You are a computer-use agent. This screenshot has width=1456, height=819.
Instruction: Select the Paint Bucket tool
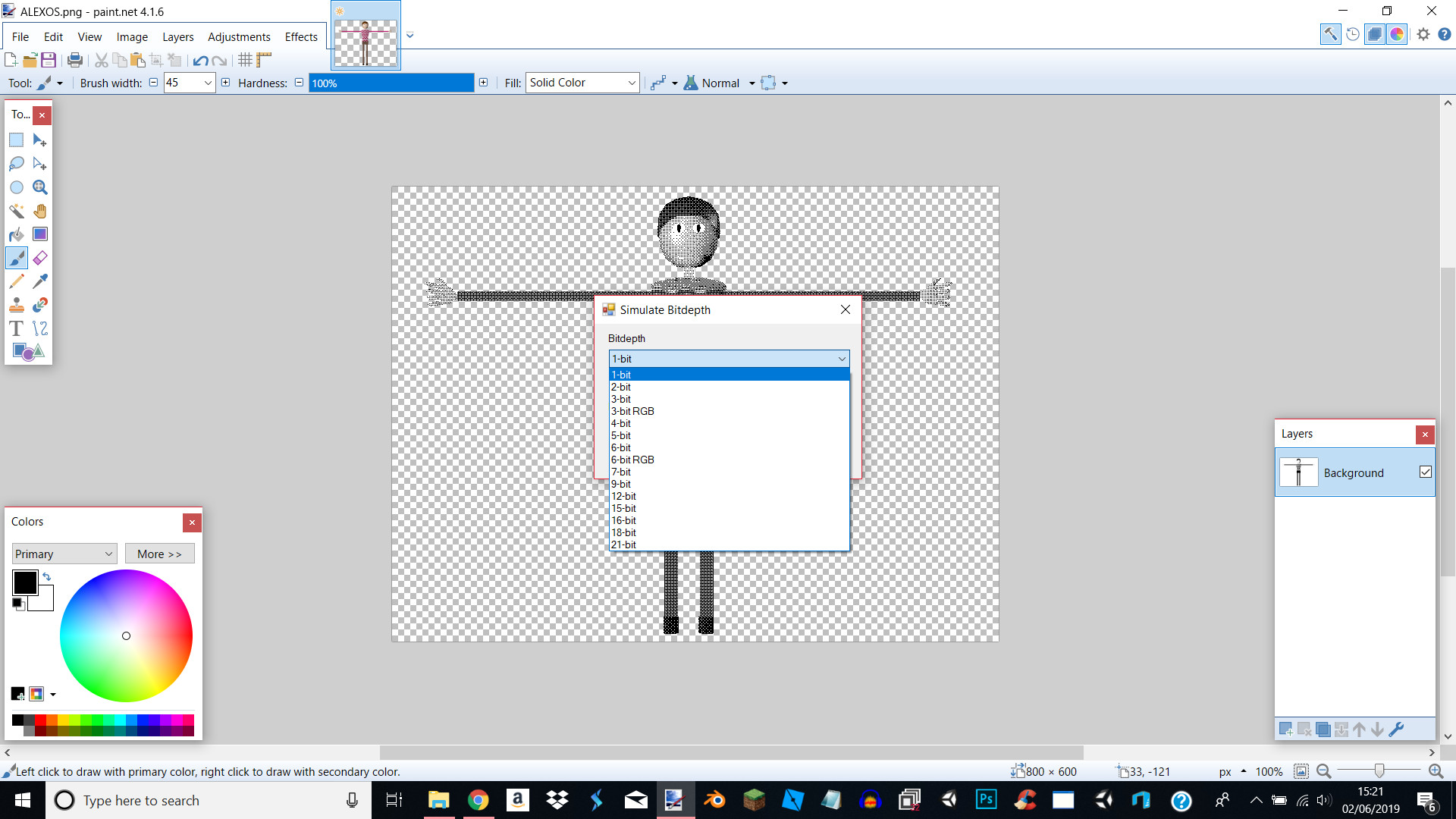(x=17, y=234)
